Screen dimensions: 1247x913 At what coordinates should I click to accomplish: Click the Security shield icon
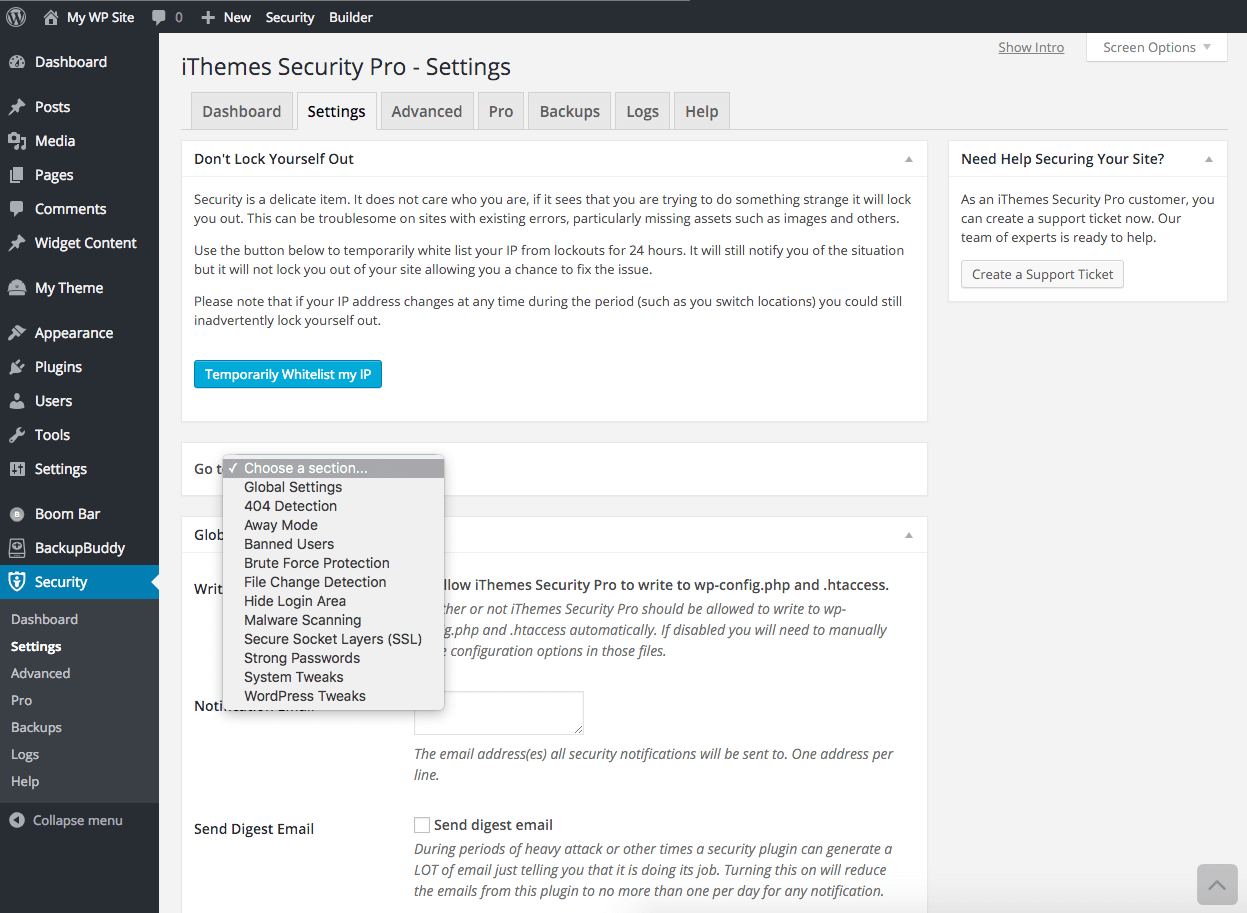pyautogui.click(x=17, y=582)
